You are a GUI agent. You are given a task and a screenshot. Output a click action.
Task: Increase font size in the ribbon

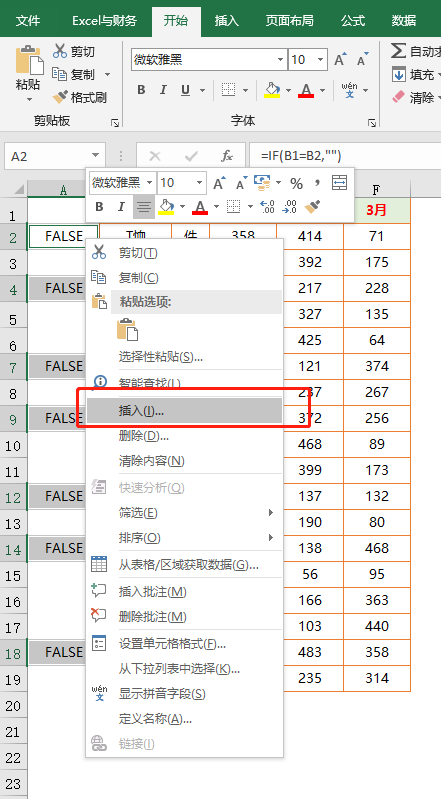click(341, 60)
